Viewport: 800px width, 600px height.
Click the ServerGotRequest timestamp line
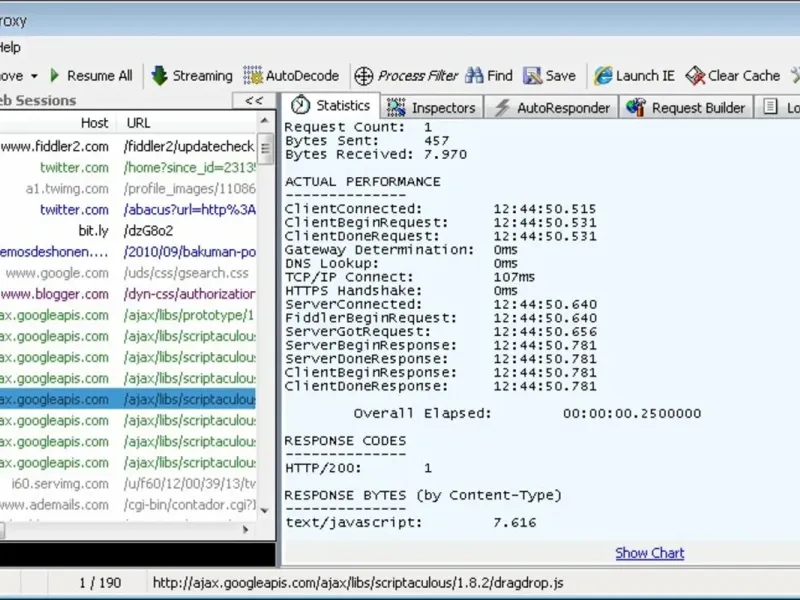[x=440, y=332]
